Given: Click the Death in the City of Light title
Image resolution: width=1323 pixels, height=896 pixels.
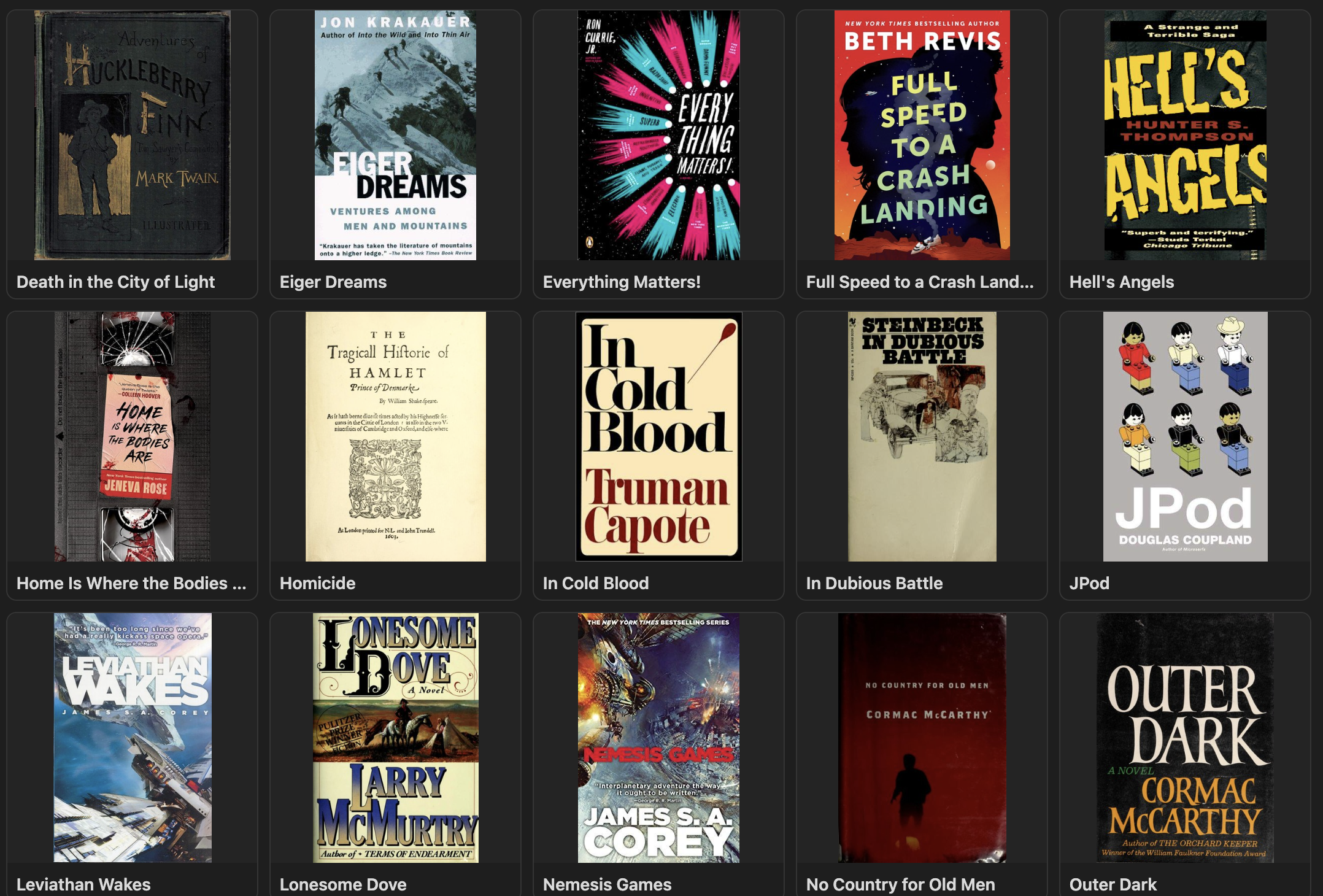Looking at the screenshot, I should [x=115, y=282].
